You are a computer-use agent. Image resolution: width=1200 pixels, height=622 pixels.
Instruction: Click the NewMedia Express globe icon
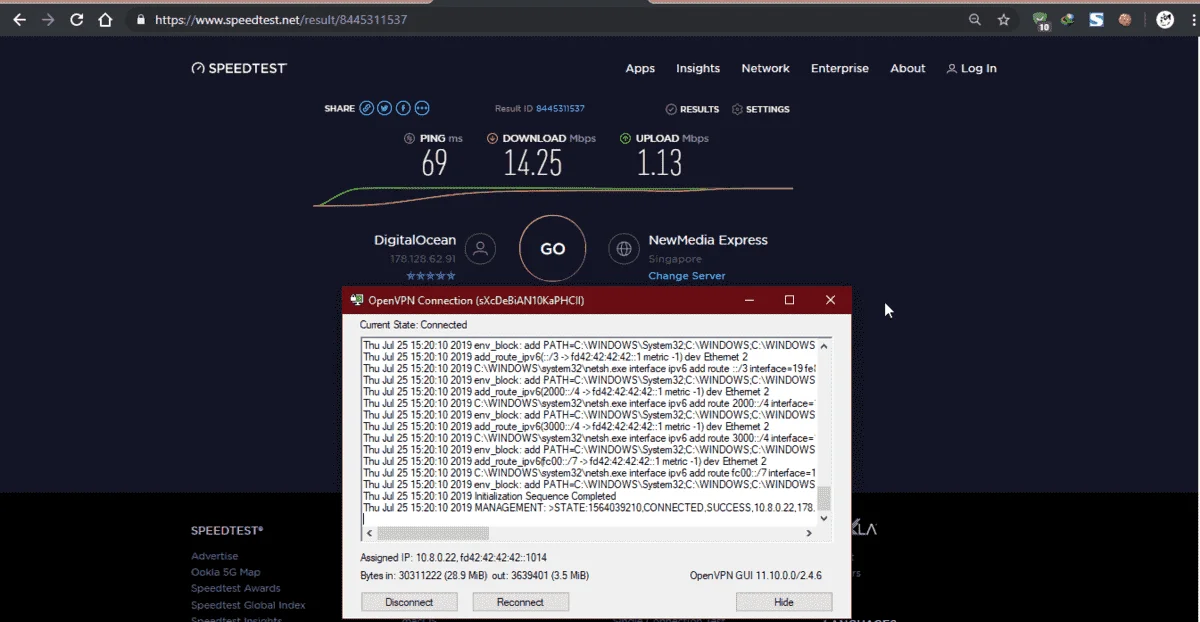click(624, 249)
